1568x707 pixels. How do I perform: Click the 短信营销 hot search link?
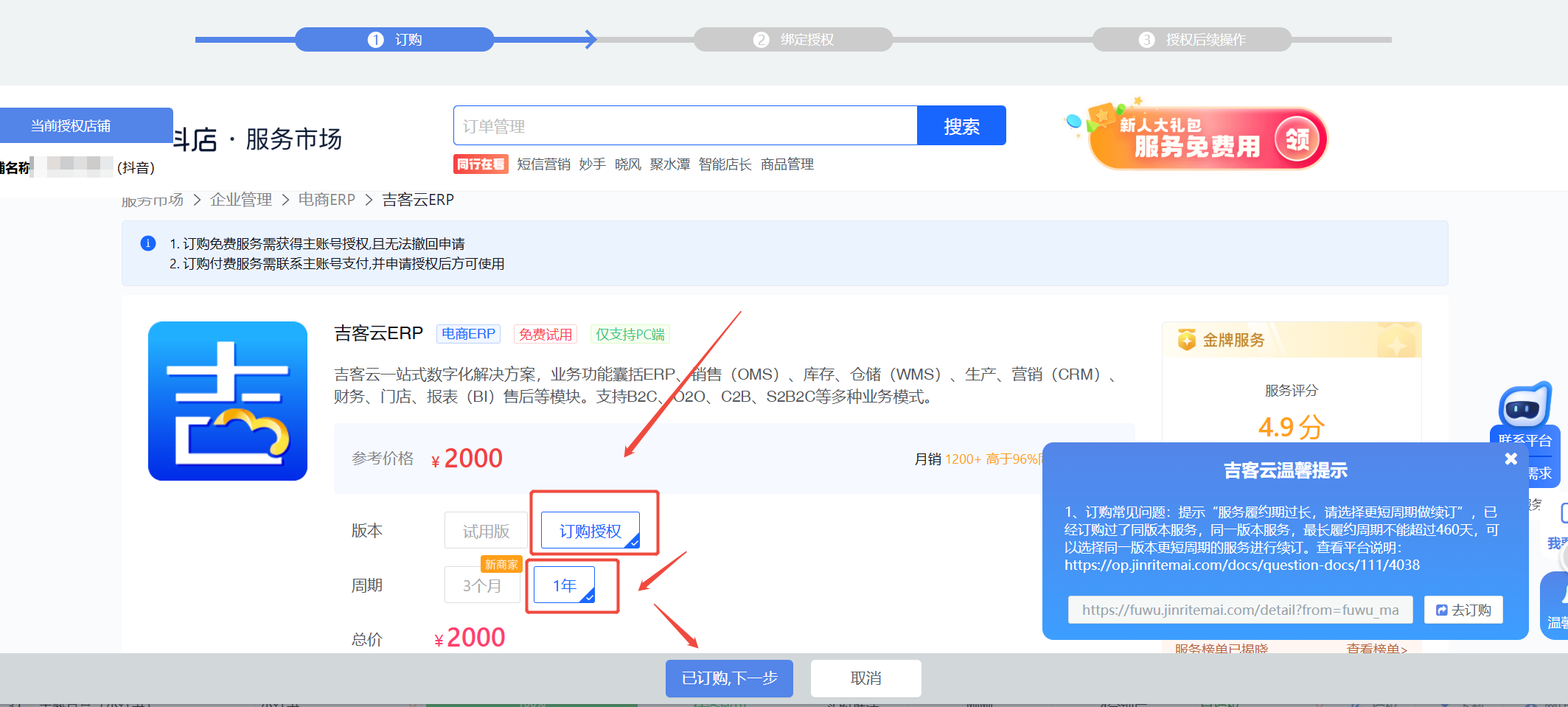point(543,164)
